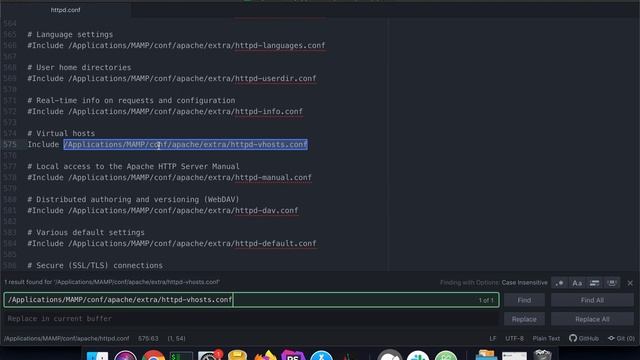This screenshot has width=640, height=360.
Task: Change the LF line ending setting
Action: [x=493, y=338]
